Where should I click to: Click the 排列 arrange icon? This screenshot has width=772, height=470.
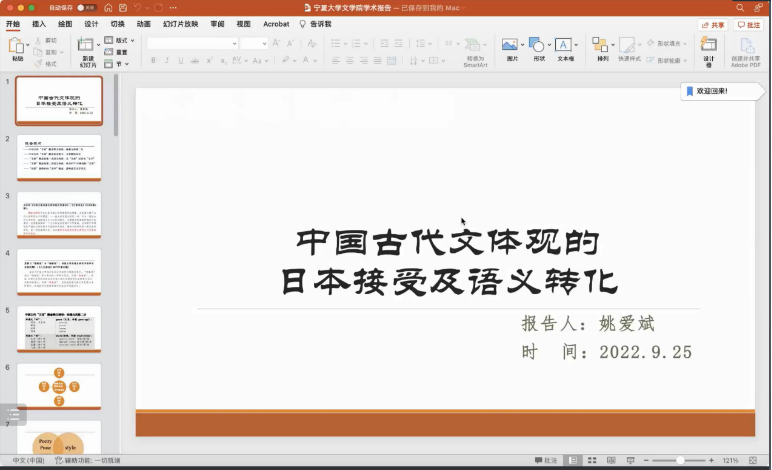point(600,45)
